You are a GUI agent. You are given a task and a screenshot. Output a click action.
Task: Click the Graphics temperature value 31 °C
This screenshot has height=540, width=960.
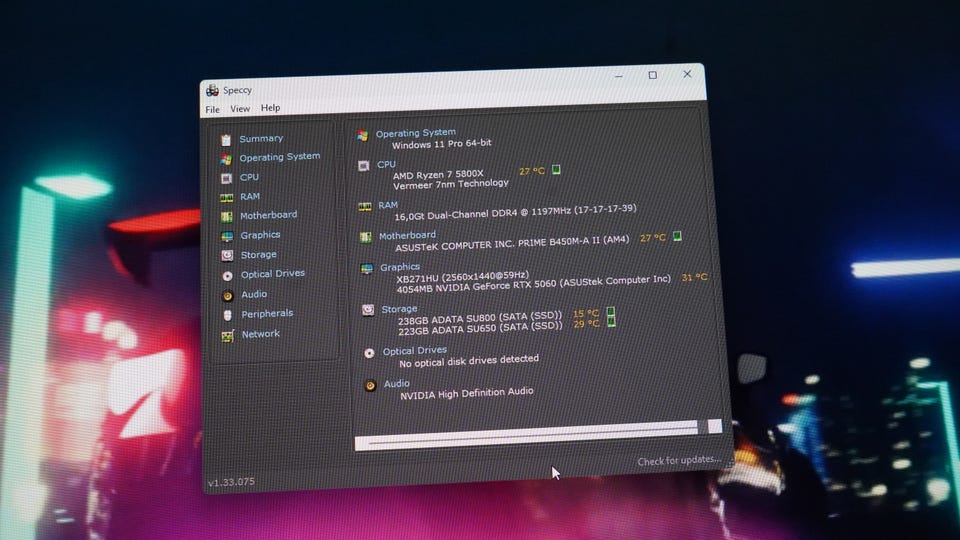coord(694,277)
